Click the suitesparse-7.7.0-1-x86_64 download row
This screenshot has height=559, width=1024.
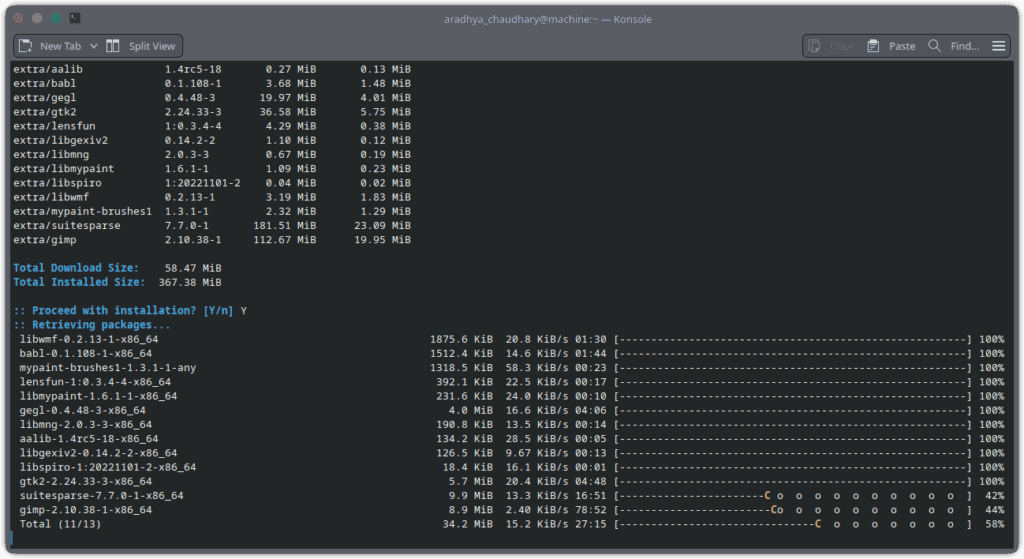pos(511,496)
